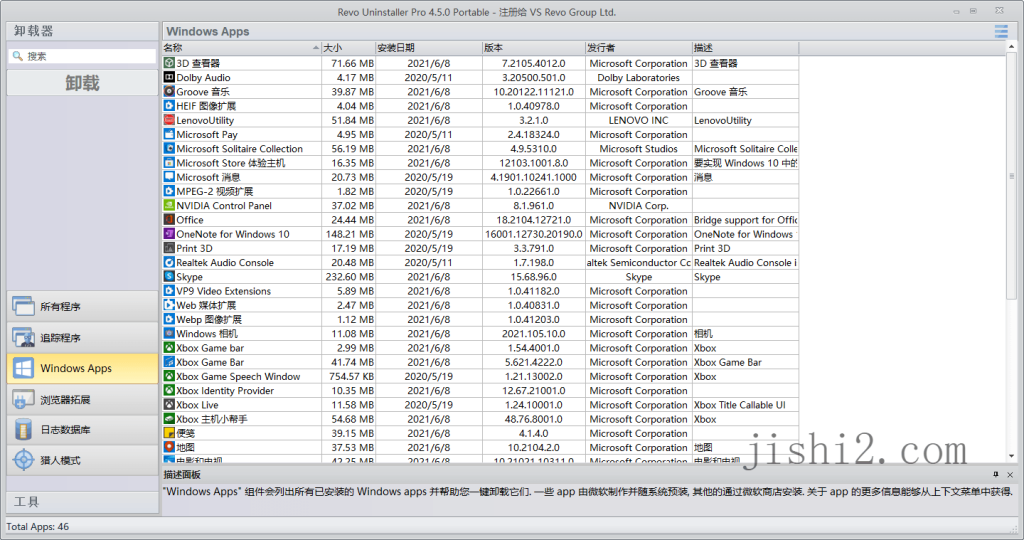Viewport: 1024px width, 540px height.
Task: Click the 3D 查看器 app icon
Action: coord(169,63)
